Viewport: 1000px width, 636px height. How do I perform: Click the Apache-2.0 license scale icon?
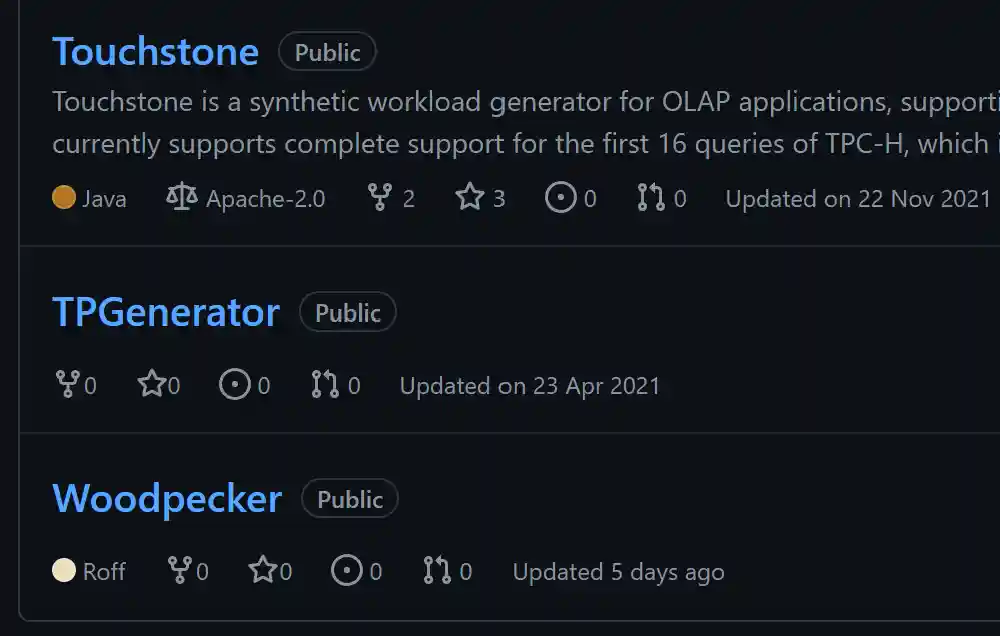[182, 198]
